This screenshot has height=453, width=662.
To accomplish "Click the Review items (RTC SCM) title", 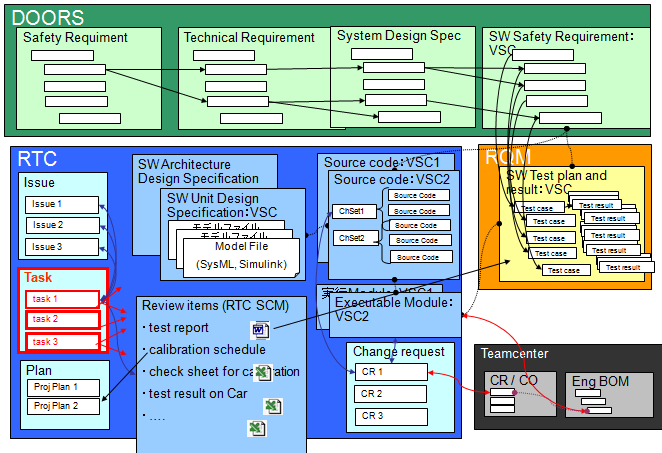I will [215, 305].
